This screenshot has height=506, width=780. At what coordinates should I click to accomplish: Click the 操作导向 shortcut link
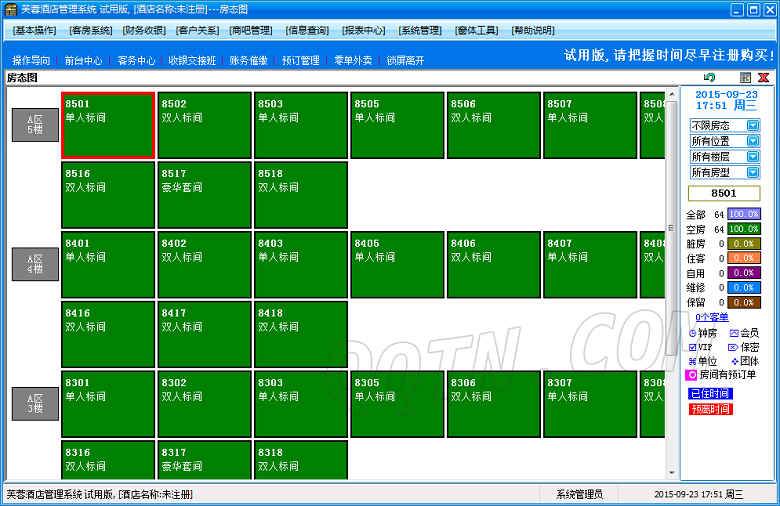point(31,61)
